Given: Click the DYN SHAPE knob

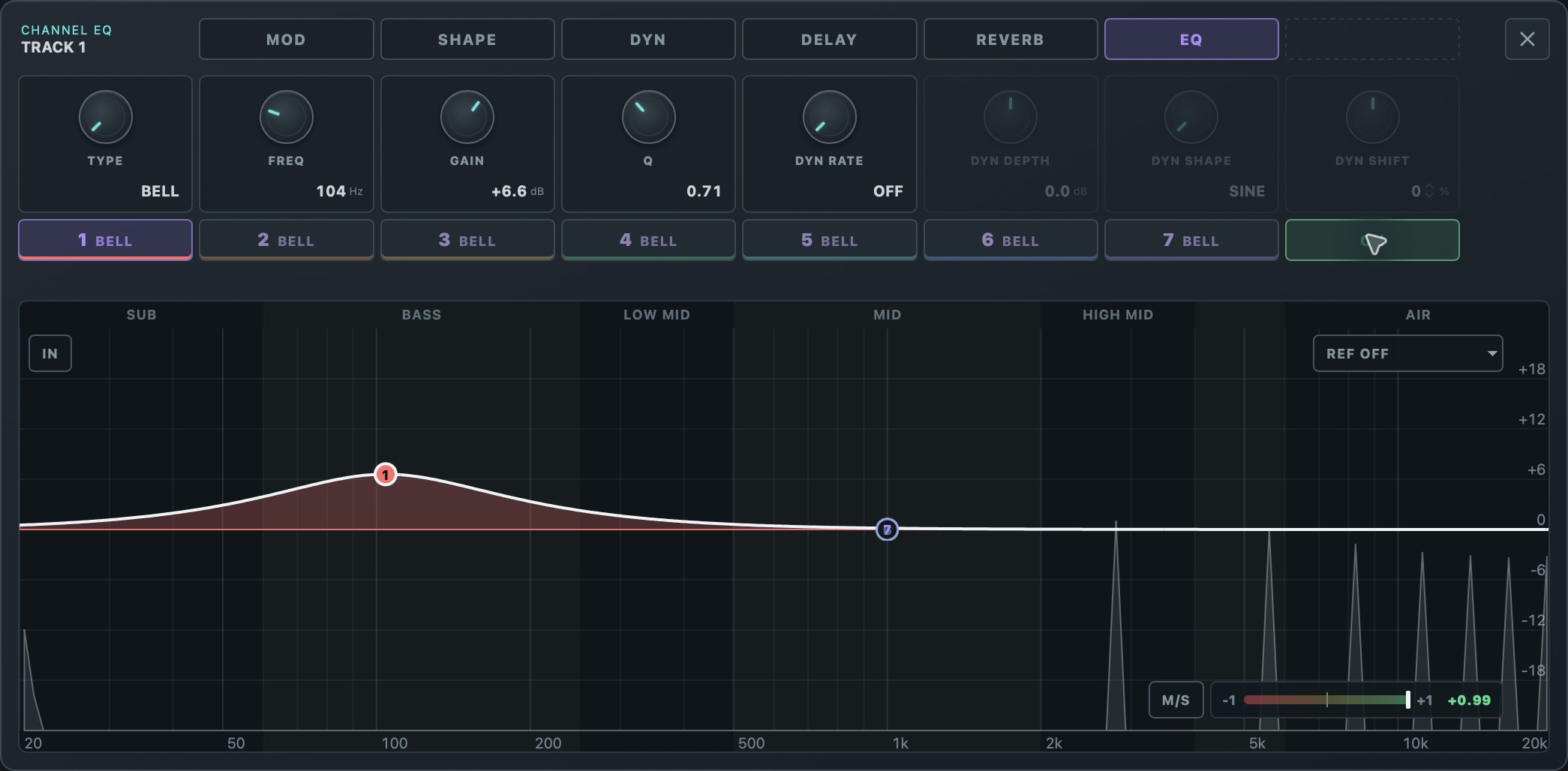Looking at the screenshot, I should (x=1191, y=117).
